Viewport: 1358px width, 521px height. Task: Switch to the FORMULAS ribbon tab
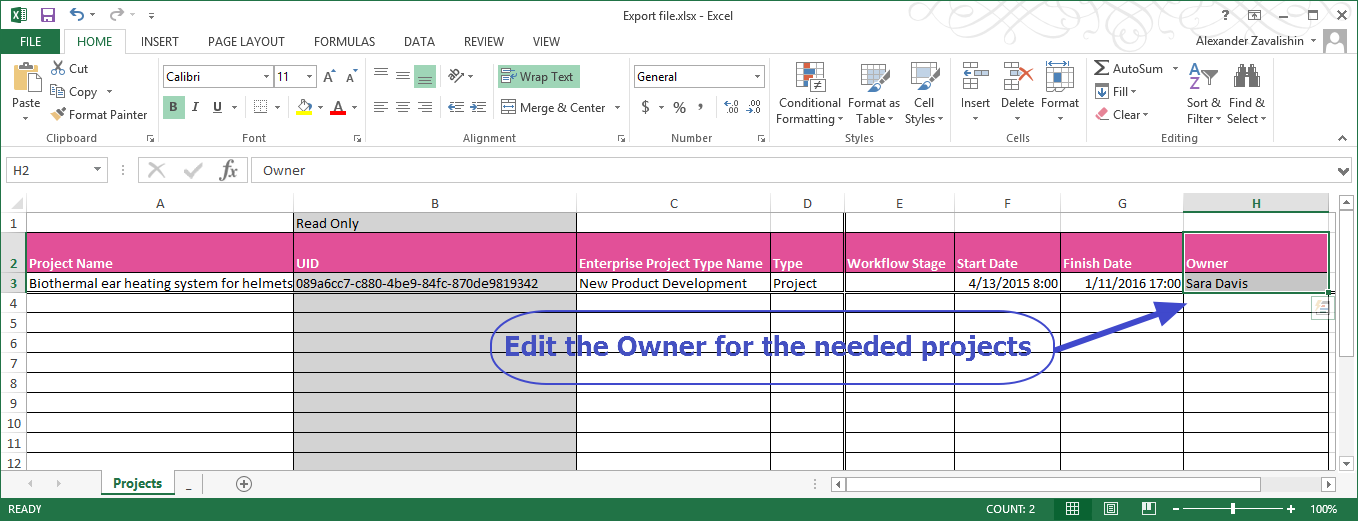[x=344, y=42]
